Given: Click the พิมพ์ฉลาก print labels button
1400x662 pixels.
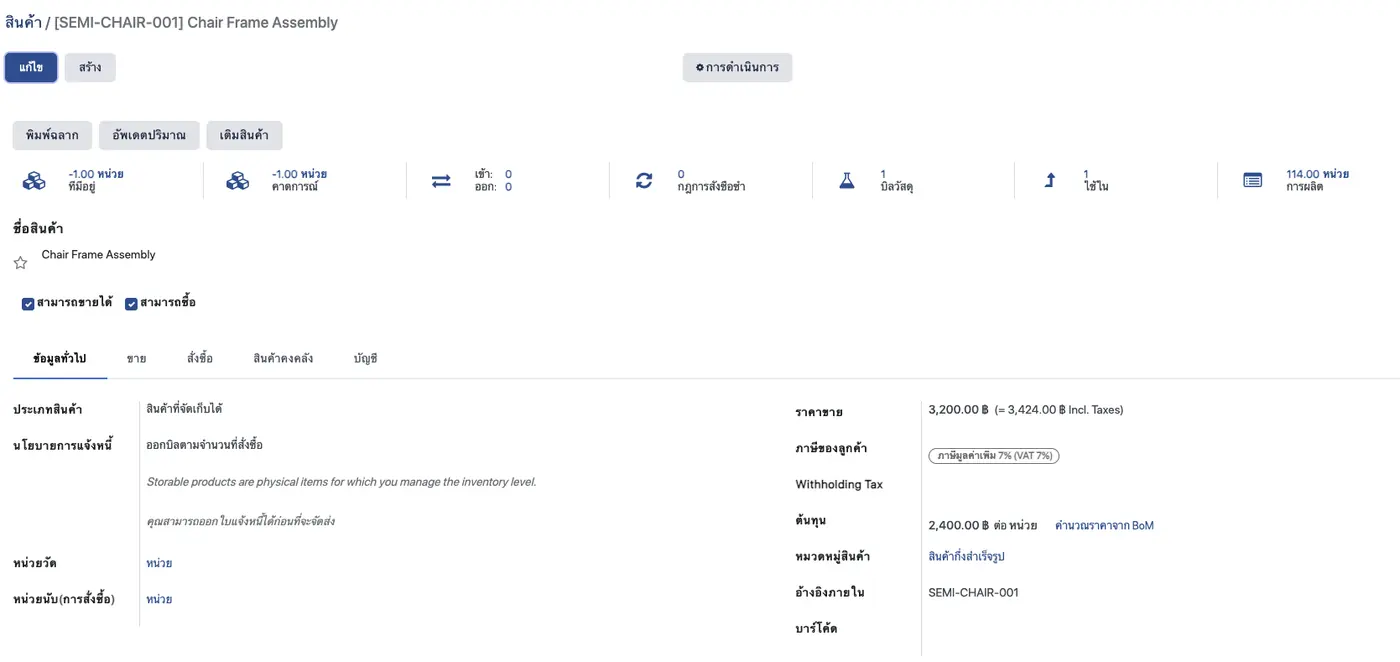Looking at the screenshot, I should (52, 135).
